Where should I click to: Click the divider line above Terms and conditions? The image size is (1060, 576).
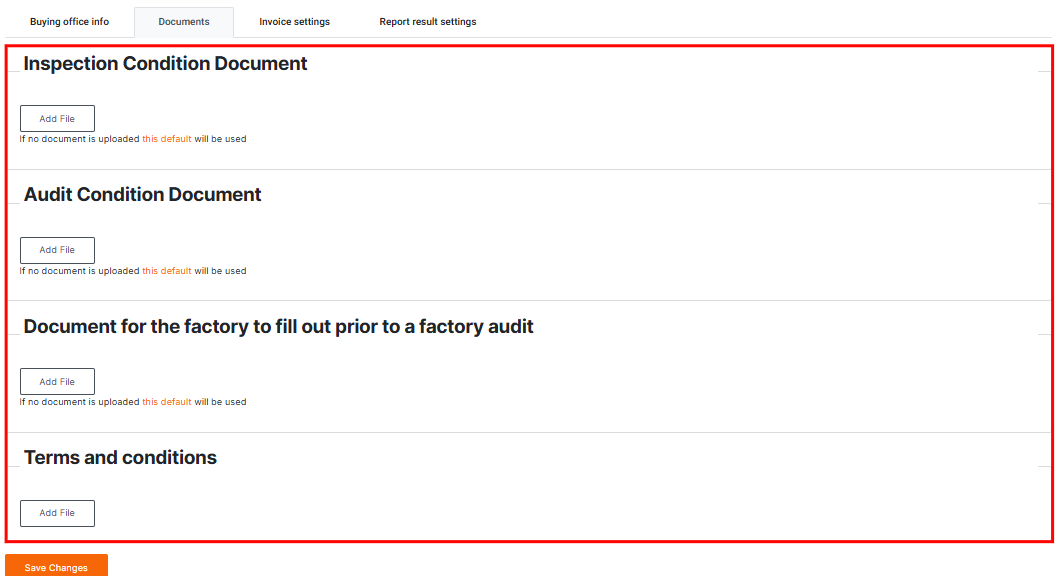point(528,432)
